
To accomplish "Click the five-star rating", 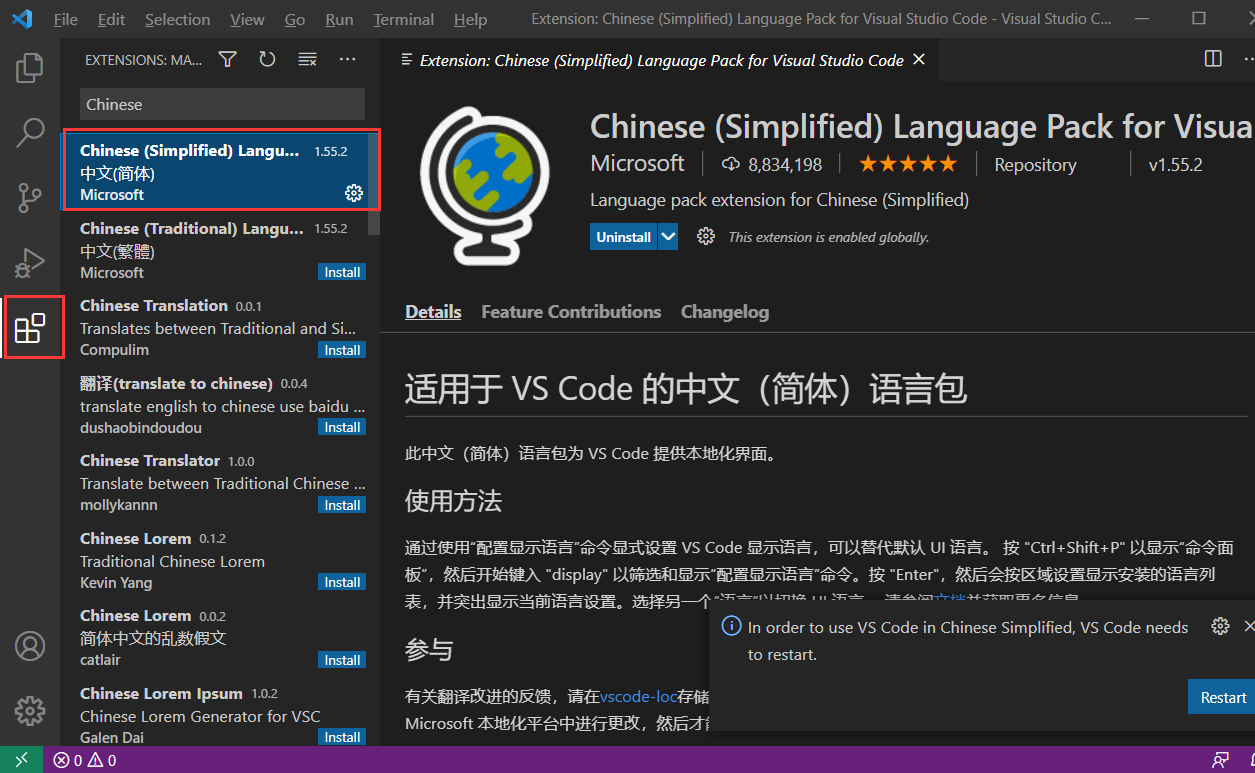I will click(x=908, y=164).
